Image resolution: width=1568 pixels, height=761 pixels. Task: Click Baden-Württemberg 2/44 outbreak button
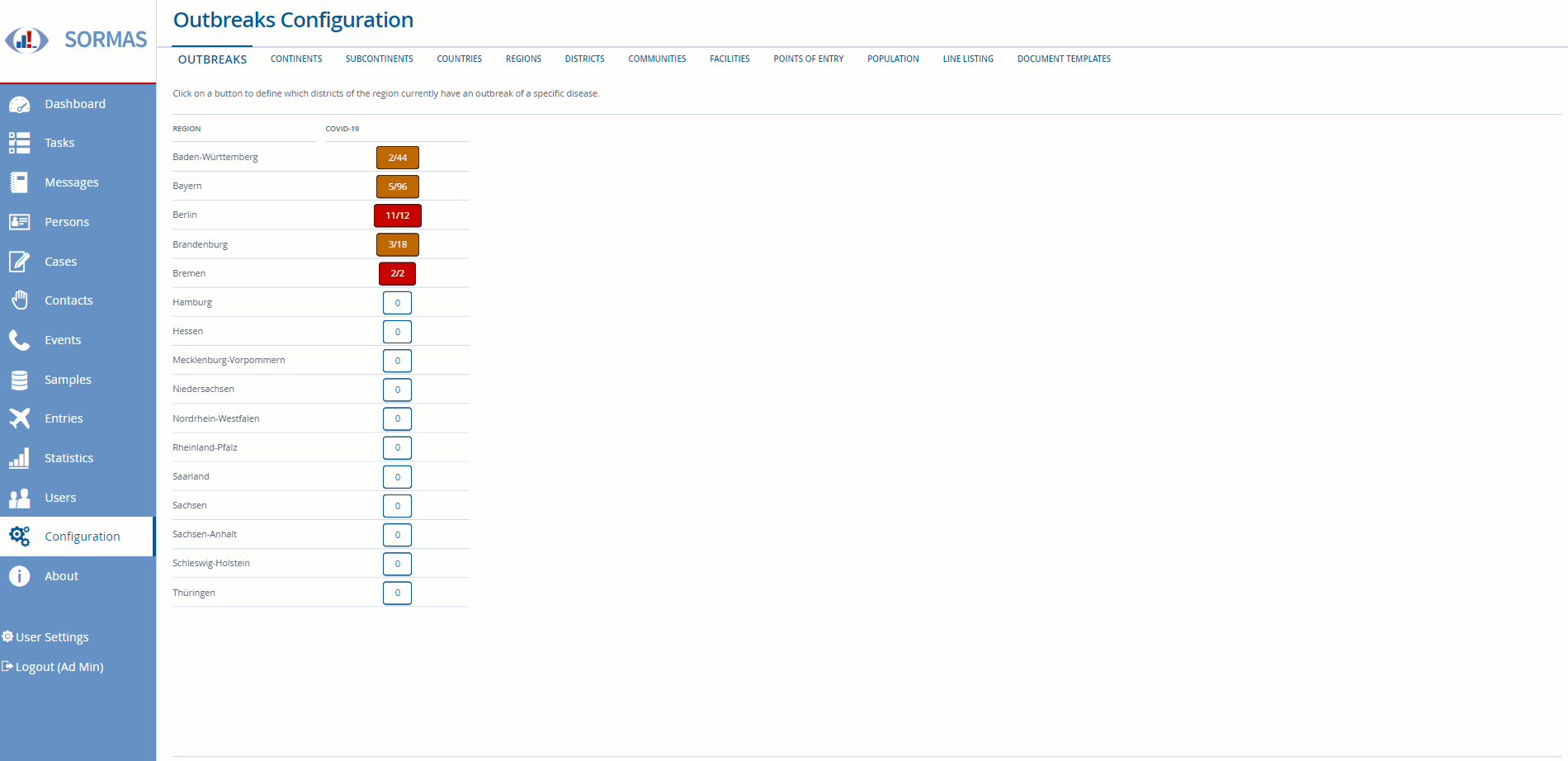tap(398, 158)
